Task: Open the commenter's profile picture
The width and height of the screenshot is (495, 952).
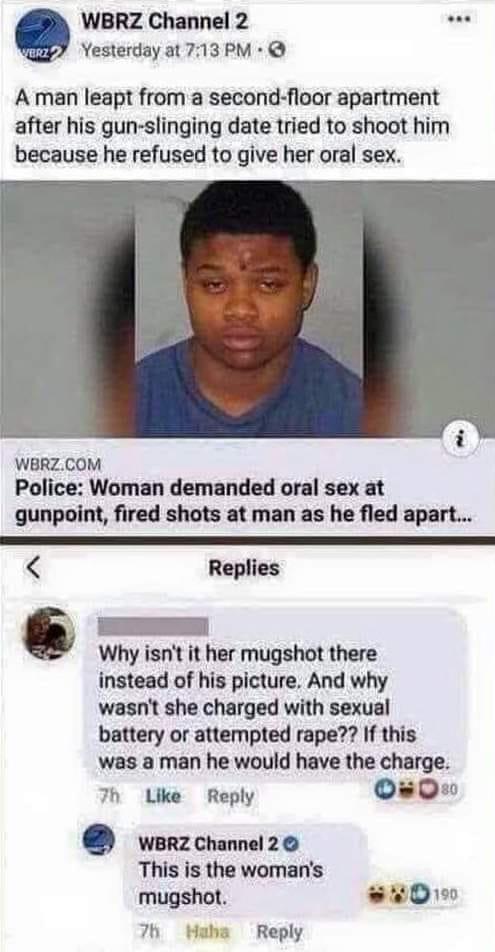Action: pyautogui.click(x=50, y=633)
